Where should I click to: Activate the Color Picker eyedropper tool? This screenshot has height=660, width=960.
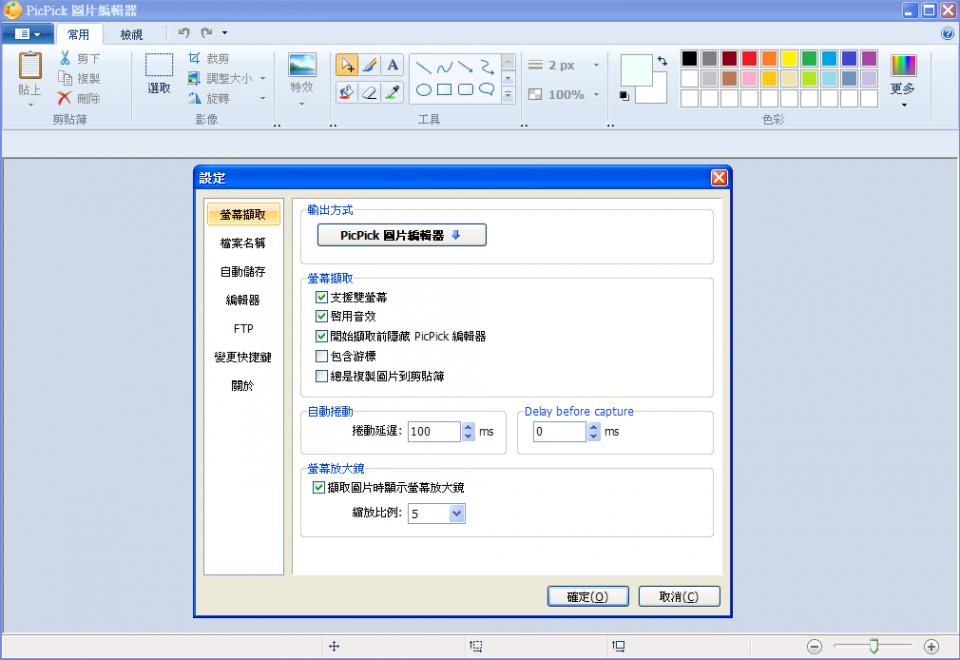[392, 92]
